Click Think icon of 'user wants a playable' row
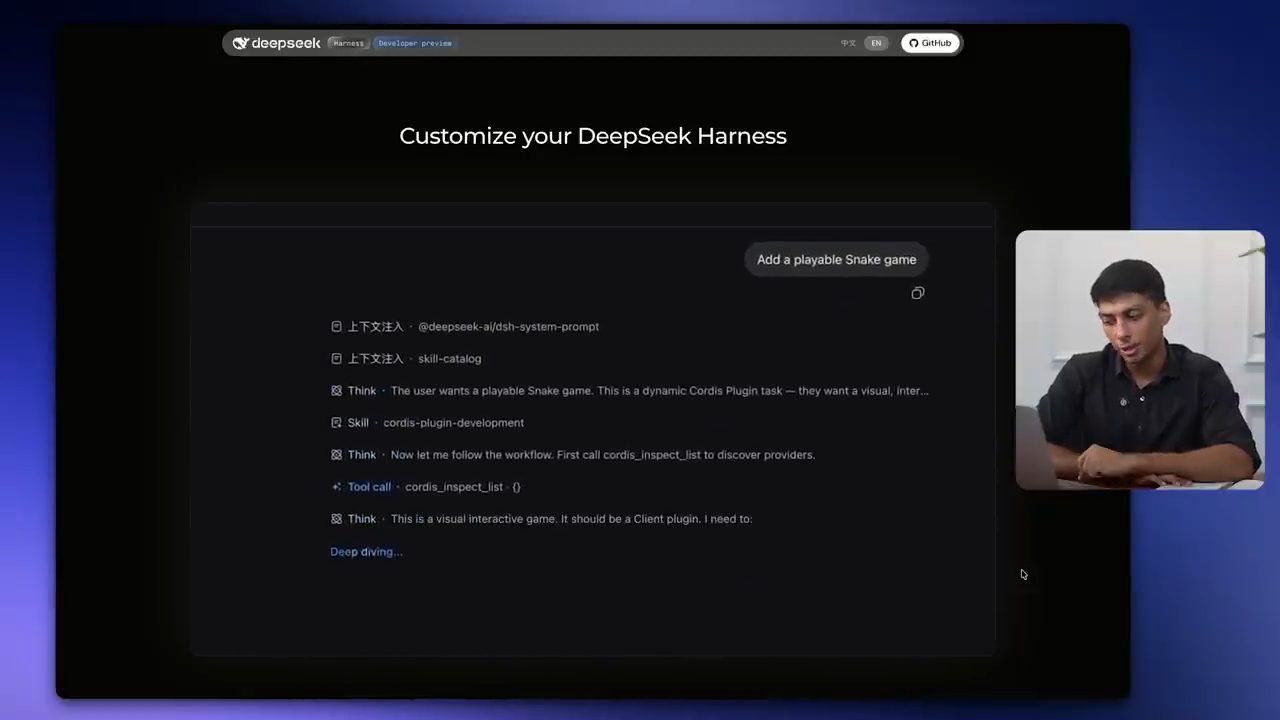 point(336,391)
